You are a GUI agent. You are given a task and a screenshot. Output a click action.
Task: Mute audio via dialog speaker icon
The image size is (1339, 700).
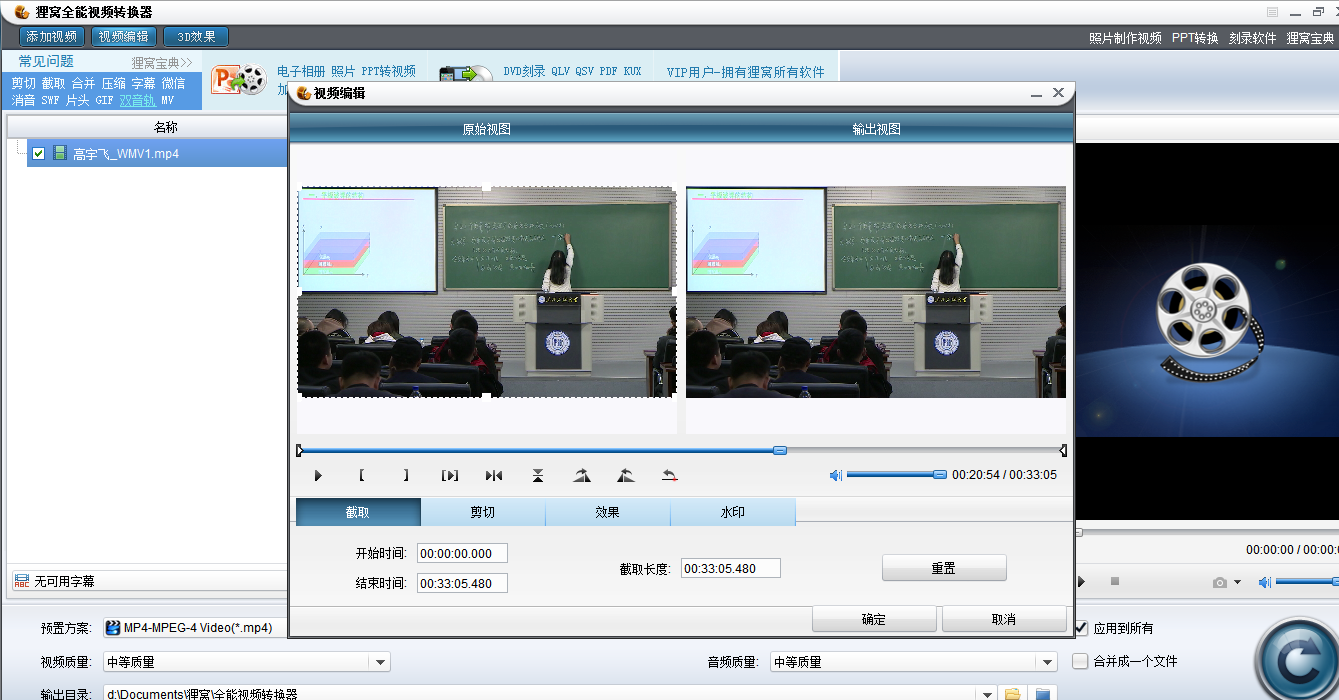(x=836, y=476)
